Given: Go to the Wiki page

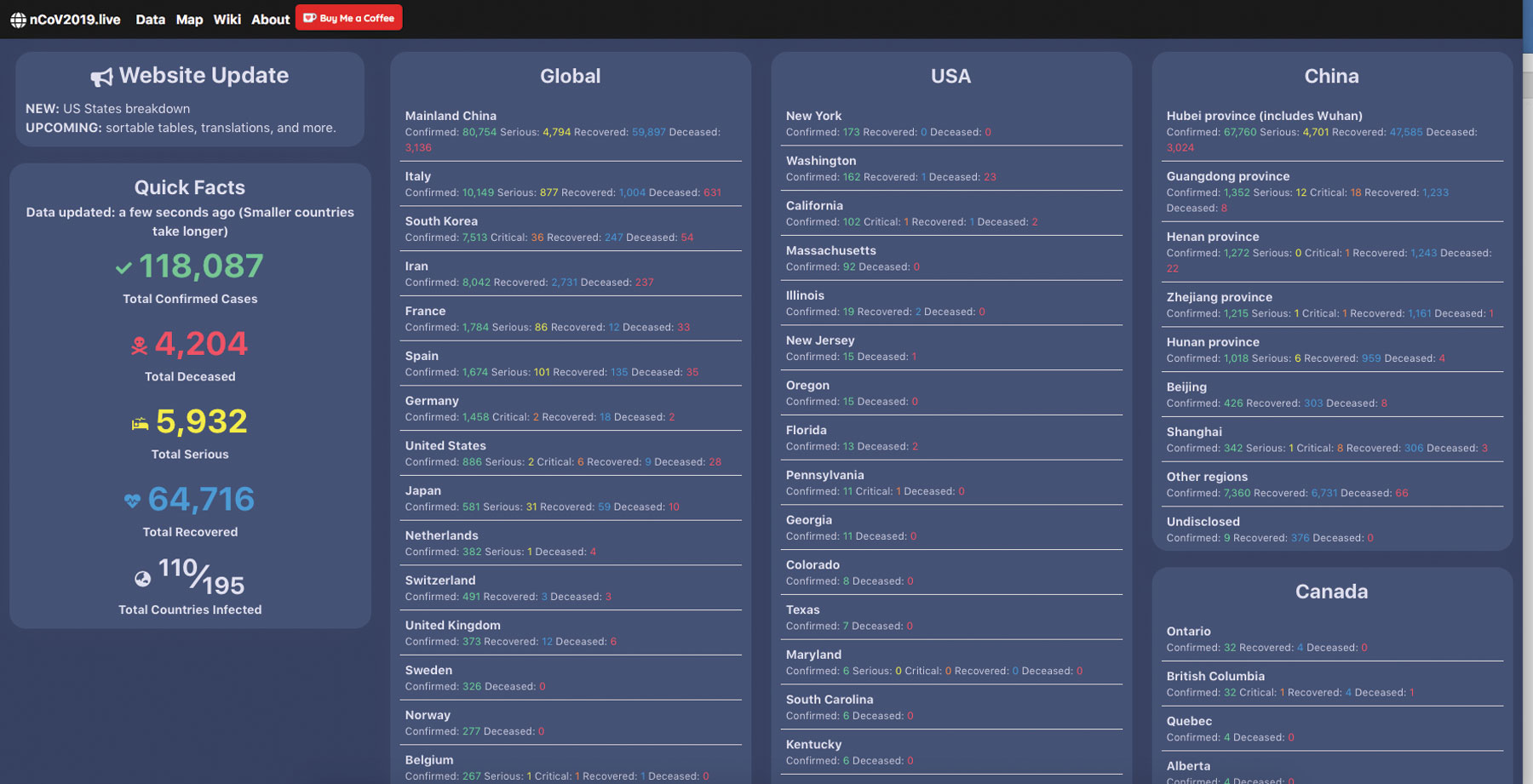Looking at the screenshot, I should 227,20.
